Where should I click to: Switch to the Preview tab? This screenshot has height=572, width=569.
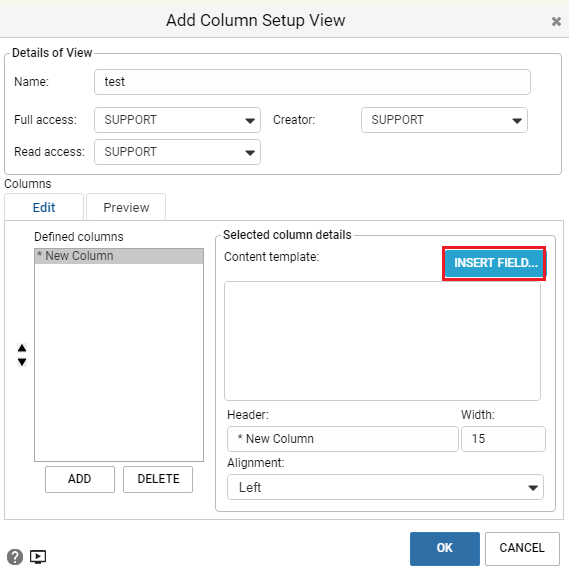pyautogui.click(x=126, y=207)
